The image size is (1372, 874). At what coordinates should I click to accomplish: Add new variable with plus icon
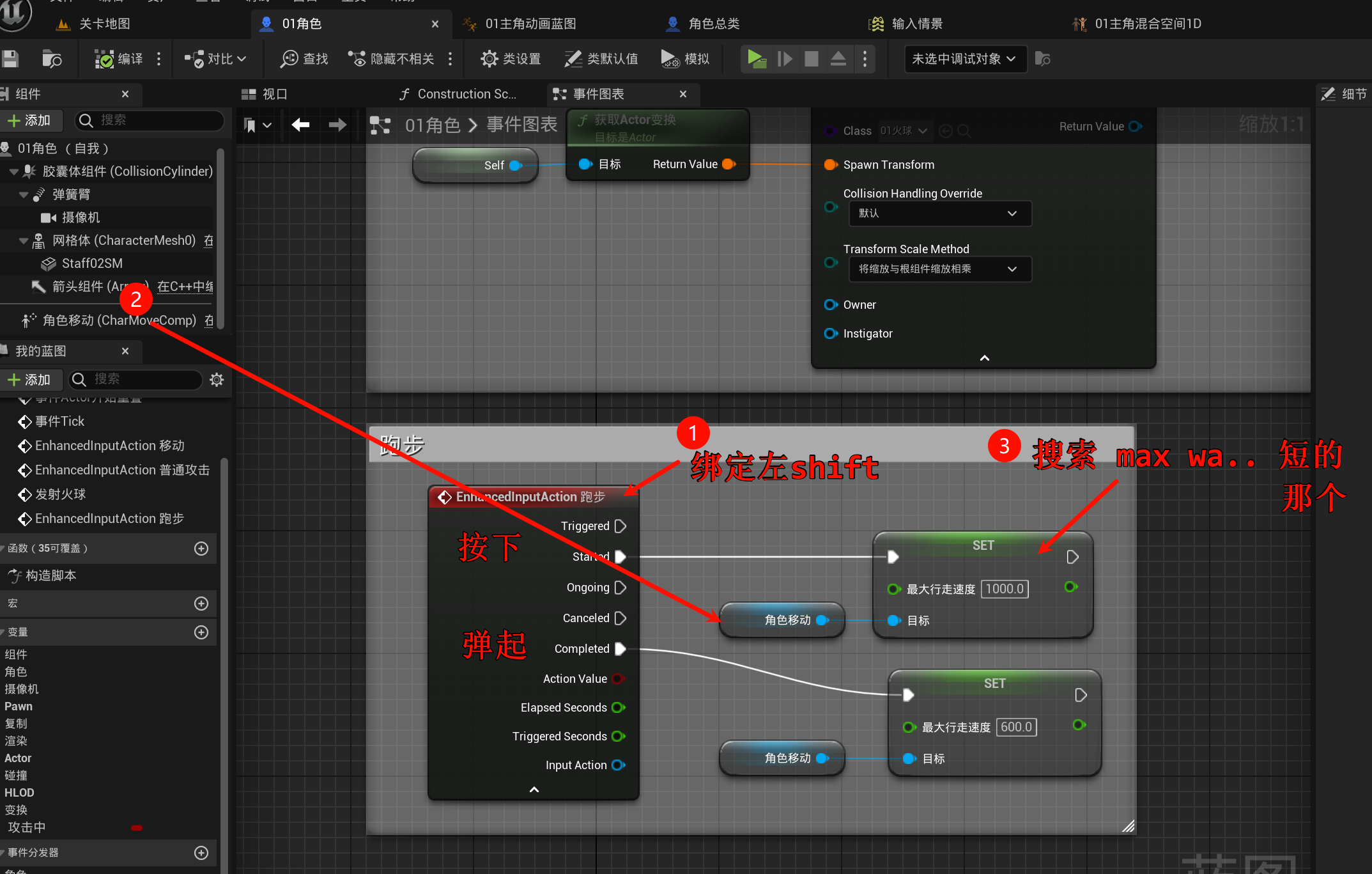coord(201,632)
